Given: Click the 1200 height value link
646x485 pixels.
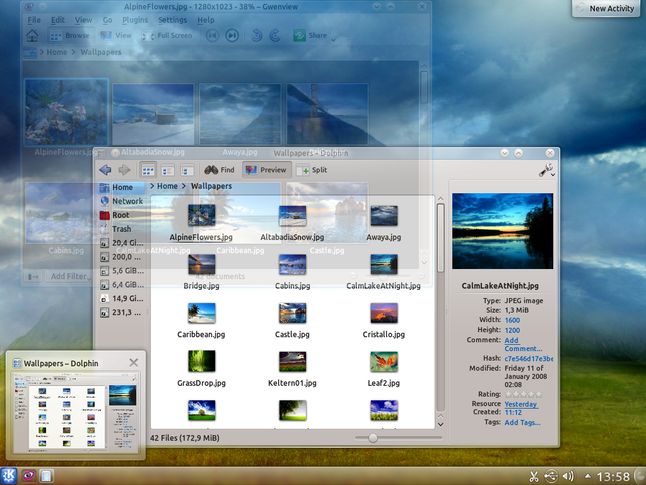Looking at the screenshot, I should point(512,330).
